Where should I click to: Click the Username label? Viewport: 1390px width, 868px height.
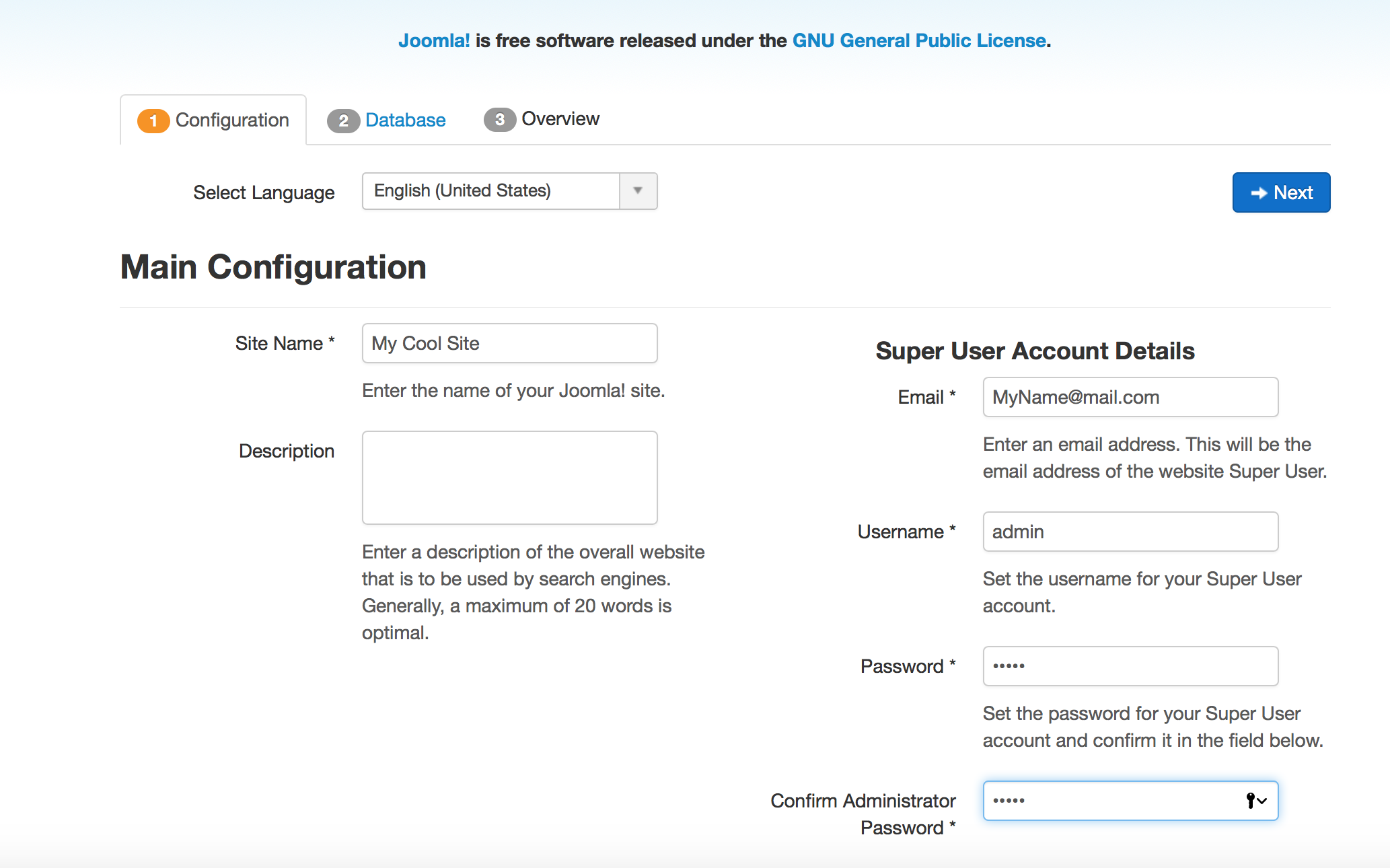click(907, 532)
